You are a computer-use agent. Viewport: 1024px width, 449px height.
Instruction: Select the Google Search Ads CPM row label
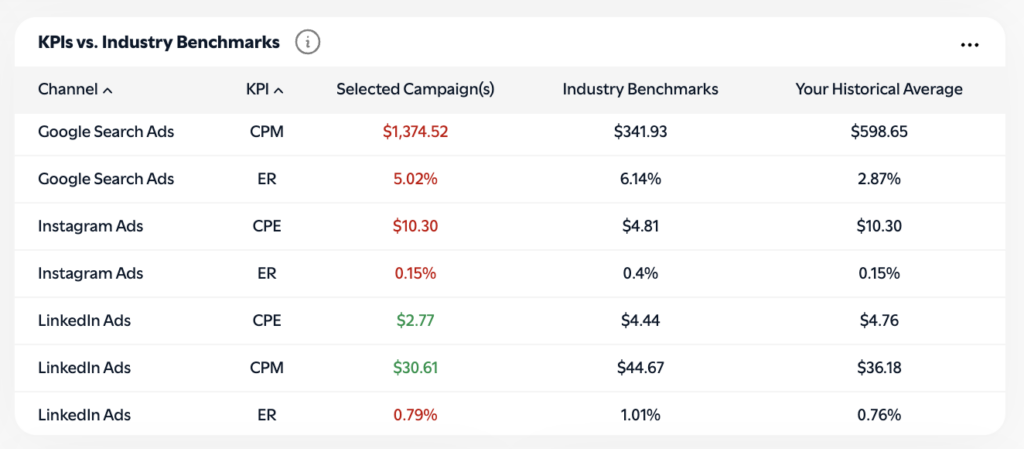click(x=106, y=131)
